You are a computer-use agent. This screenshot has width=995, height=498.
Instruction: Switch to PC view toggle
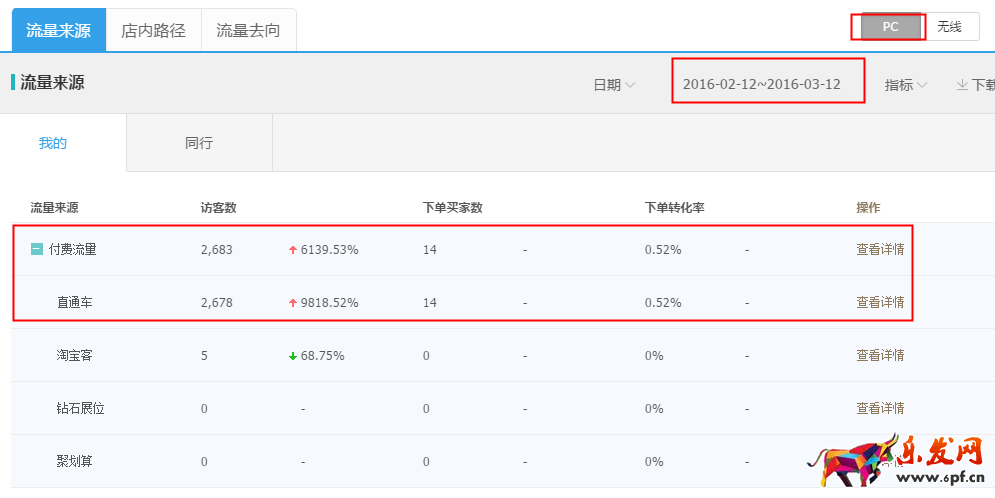pos(890,27)
